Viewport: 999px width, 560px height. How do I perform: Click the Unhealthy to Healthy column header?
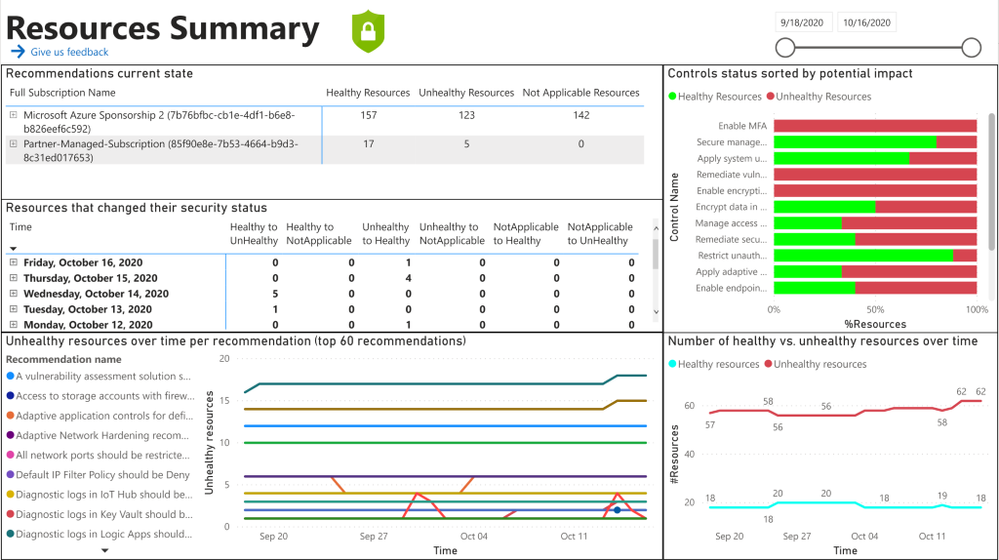[x=385, y=234]
